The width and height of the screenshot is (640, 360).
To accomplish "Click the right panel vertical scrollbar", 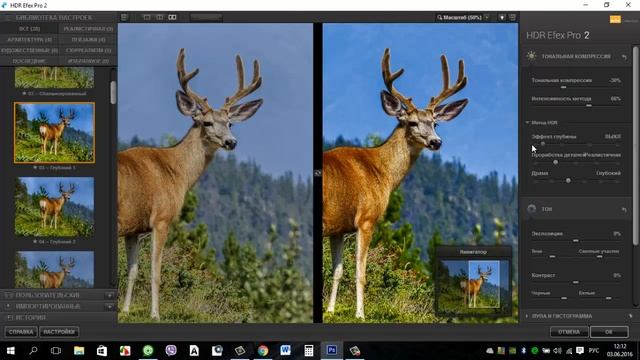I will coord(636,147).
